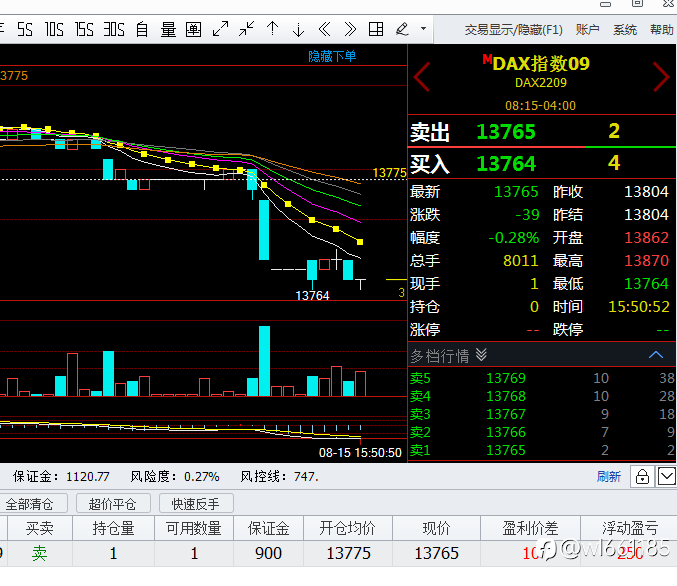The image size is (677, 586).
Task: Click the 持仓量 column header
Action: click(114, 528)
